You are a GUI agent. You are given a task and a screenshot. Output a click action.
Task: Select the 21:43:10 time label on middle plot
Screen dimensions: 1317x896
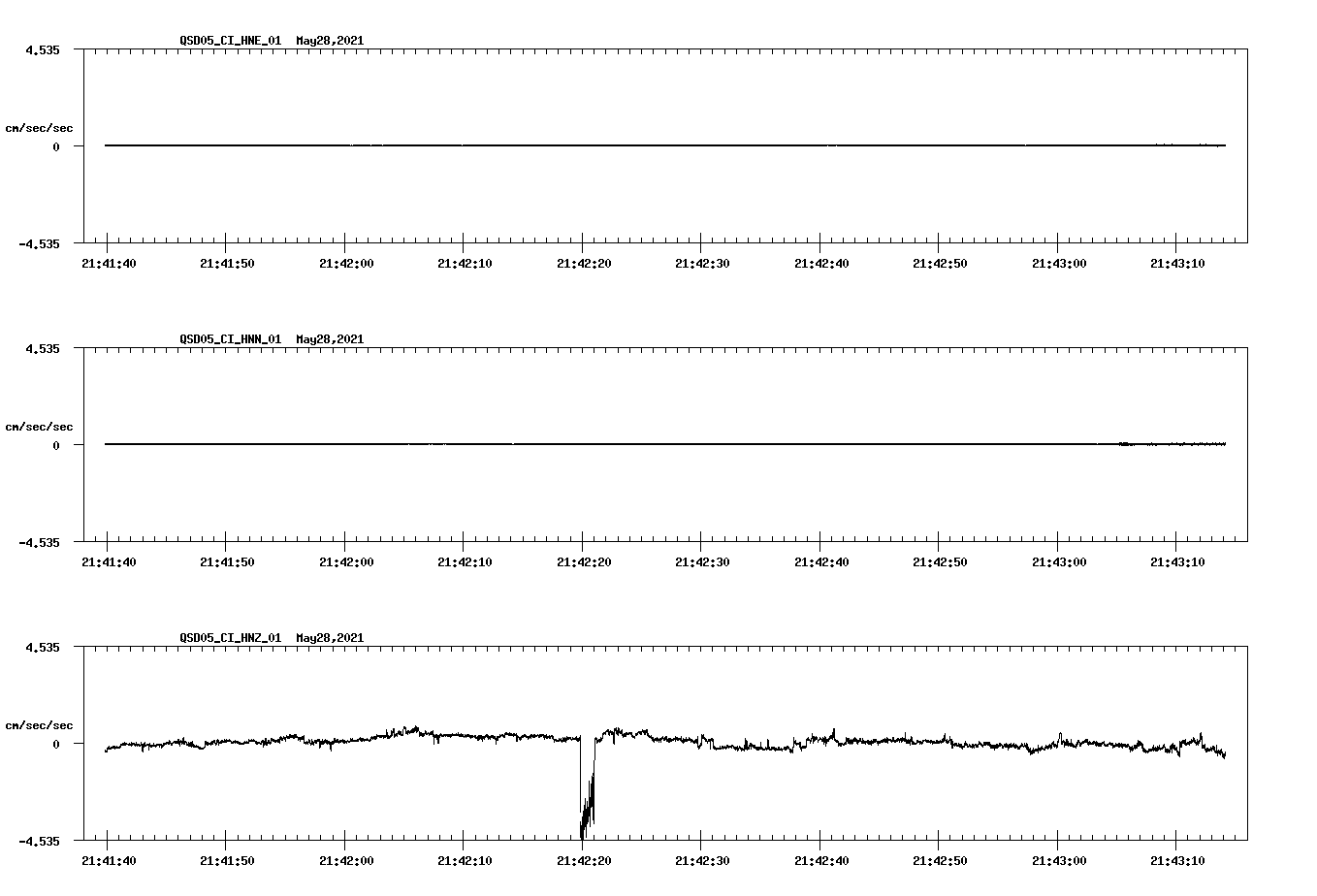pyautogui.click(x=1175, y=560)
